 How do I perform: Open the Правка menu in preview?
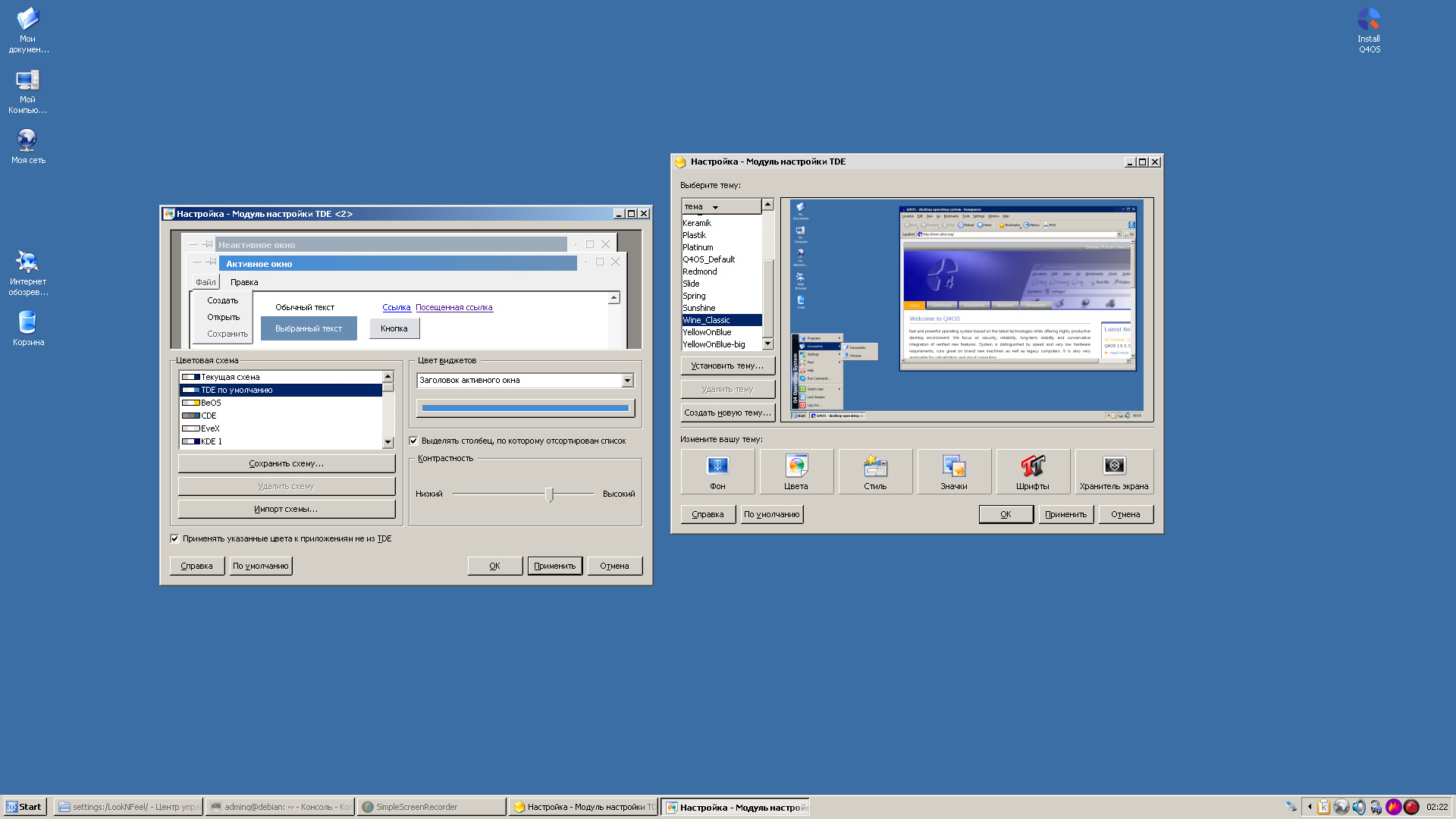[244, 282]
